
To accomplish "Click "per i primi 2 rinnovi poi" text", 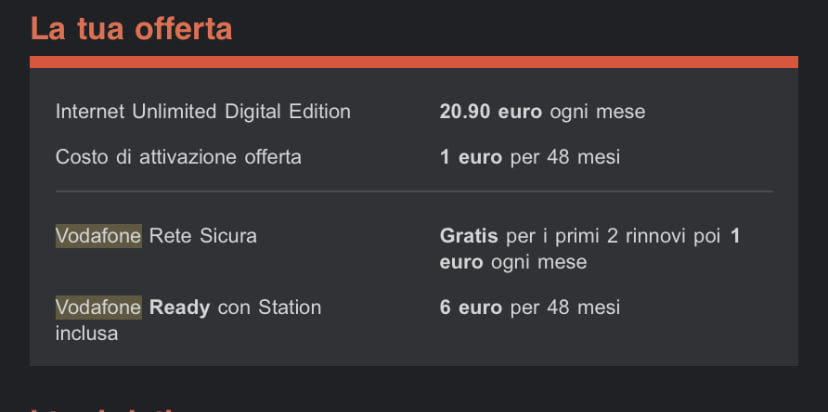I will pos(614,236).
